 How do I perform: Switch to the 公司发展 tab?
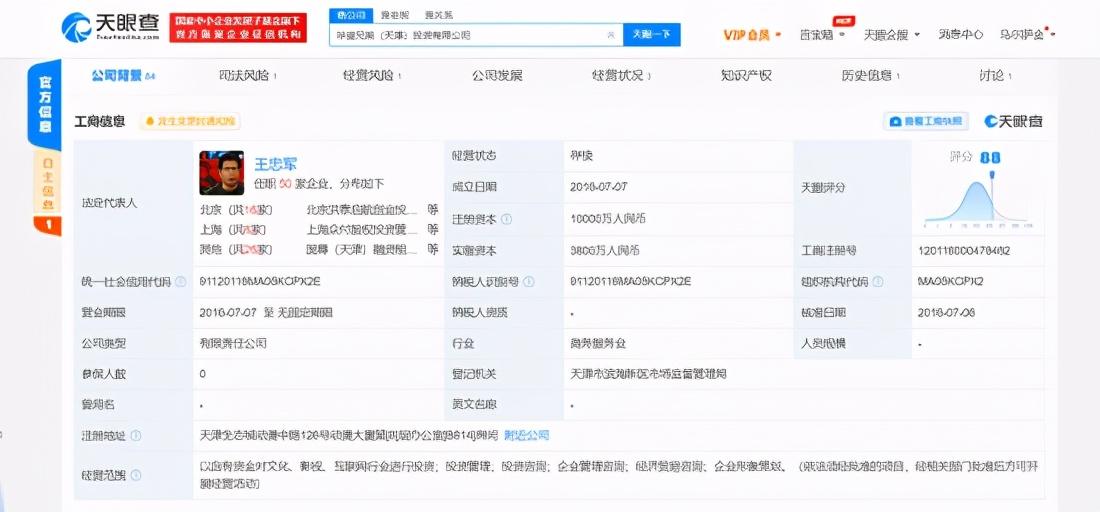[497, 76]
